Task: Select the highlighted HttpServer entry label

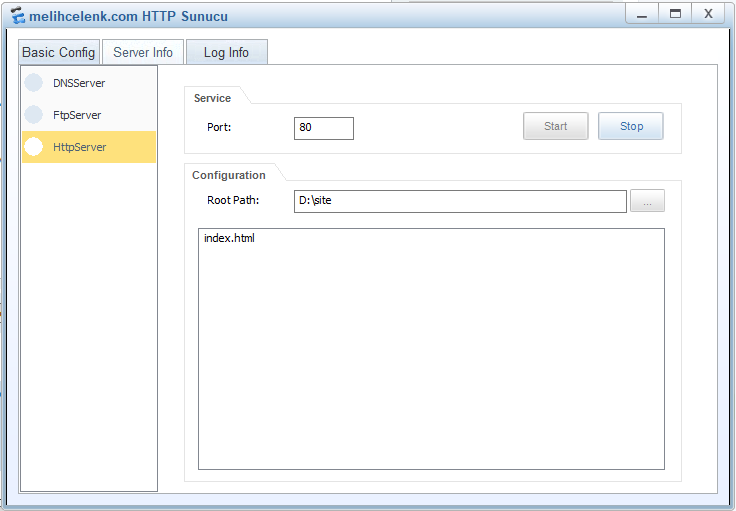Action: 80,147
